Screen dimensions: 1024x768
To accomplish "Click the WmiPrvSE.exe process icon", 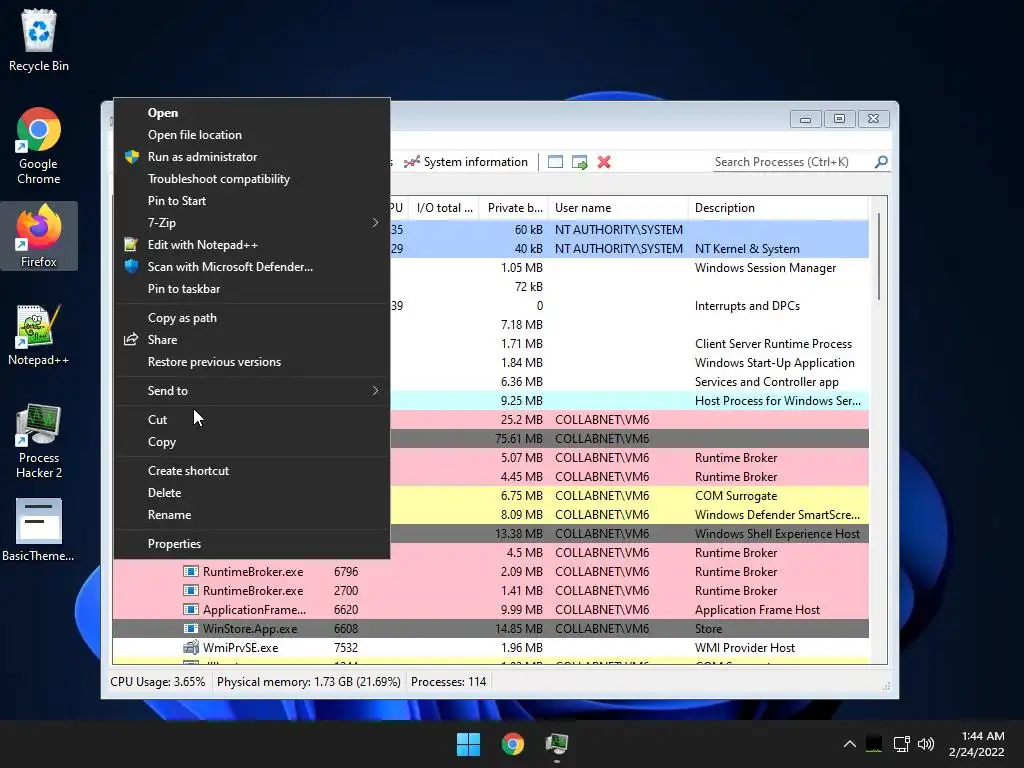I will coord(191,647).
